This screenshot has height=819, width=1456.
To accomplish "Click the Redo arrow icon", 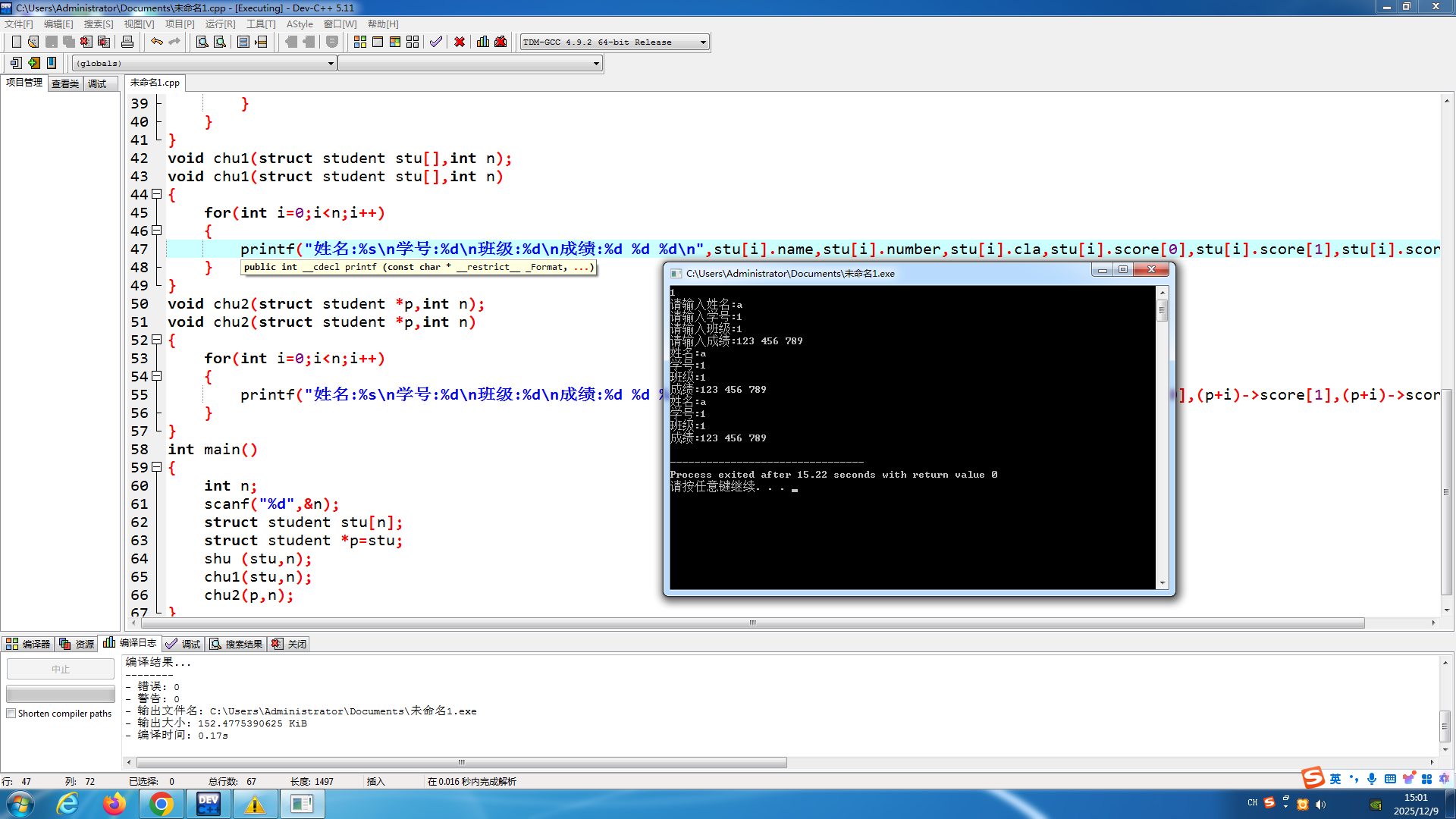I will coord(174,42).
